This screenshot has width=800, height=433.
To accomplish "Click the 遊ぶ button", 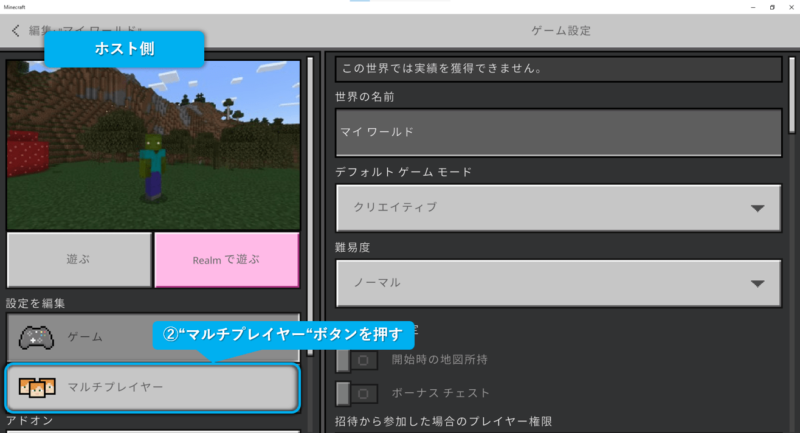I will point(79,260).
